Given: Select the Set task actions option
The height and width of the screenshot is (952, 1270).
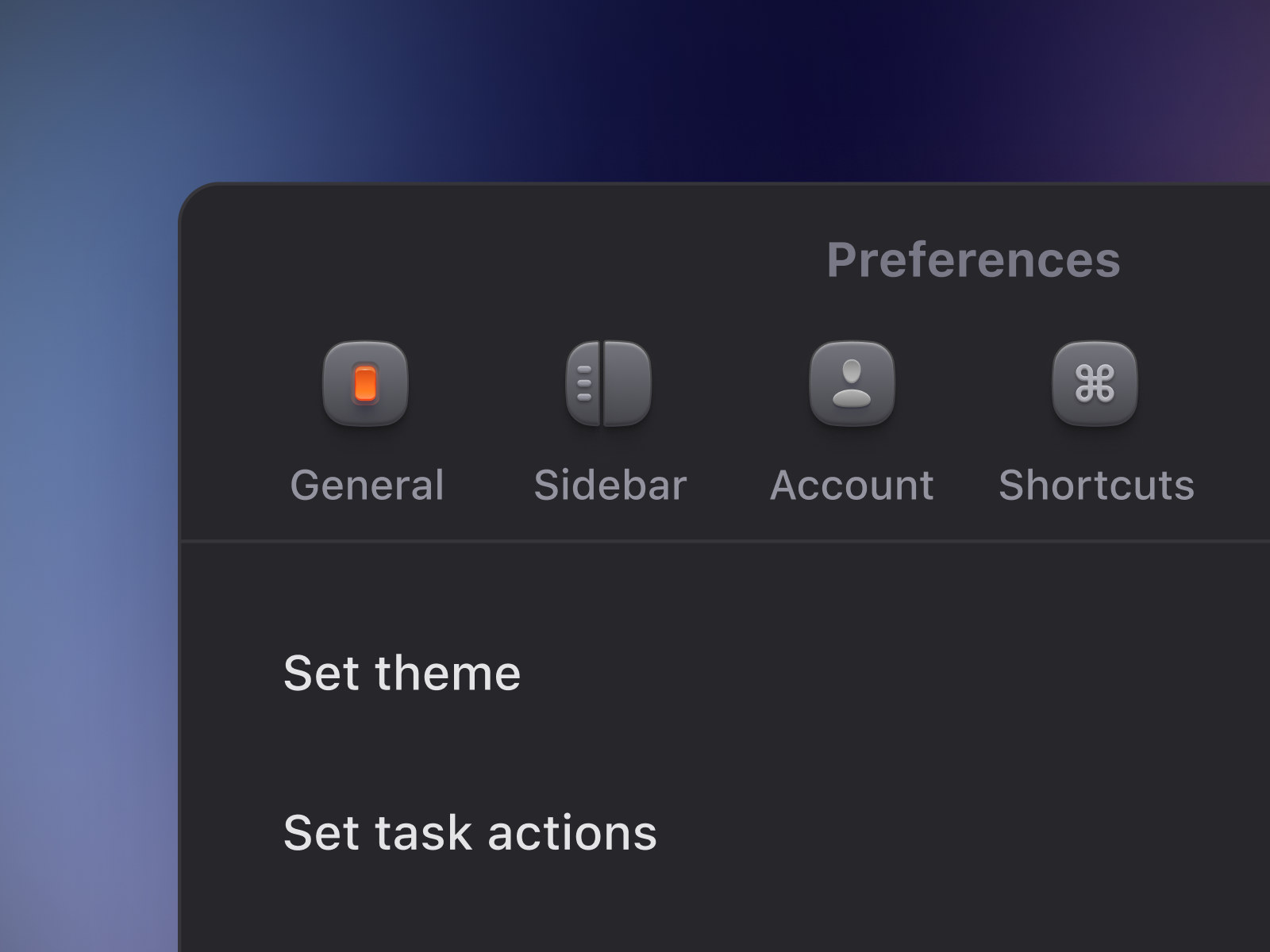Looking at the screenshot, I should tap(470, 833).
